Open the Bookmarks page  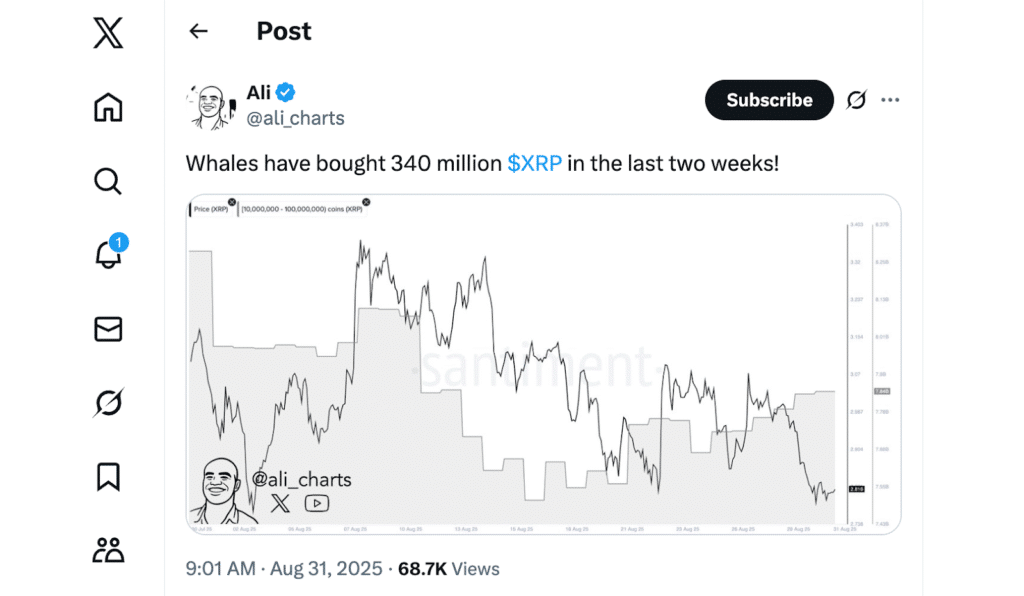(108, 476)
